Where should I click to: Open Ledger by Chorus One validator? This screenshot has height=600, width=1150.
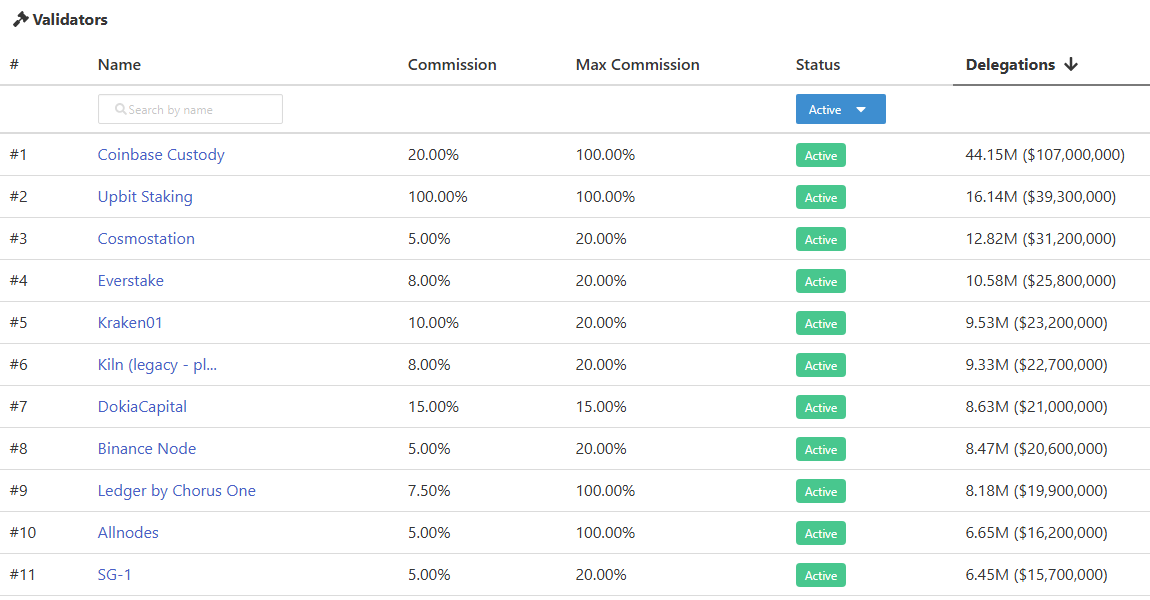coord(177,491)
